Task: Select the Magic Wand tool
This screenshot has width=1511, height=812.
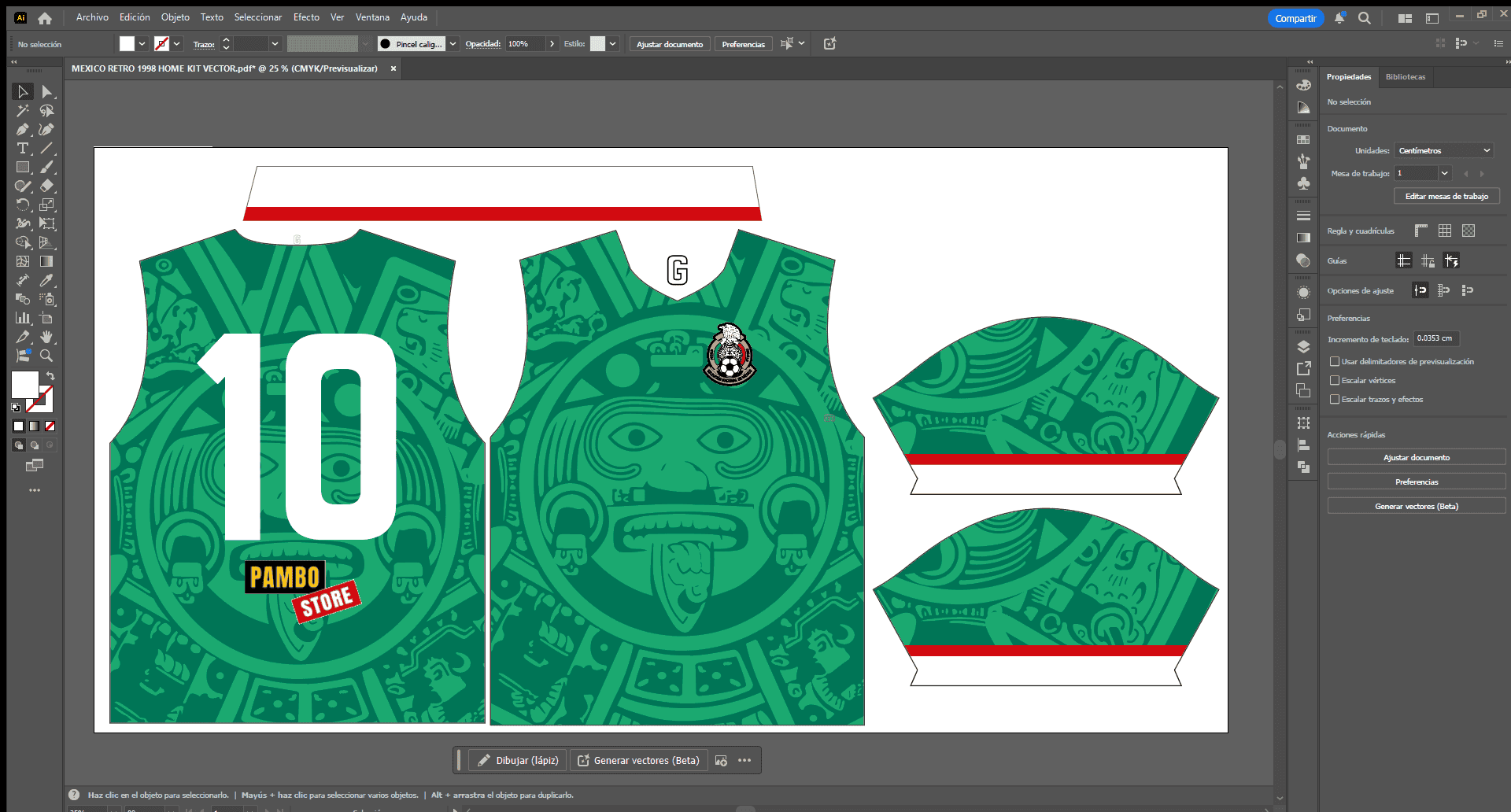Action: click(23, 111)
